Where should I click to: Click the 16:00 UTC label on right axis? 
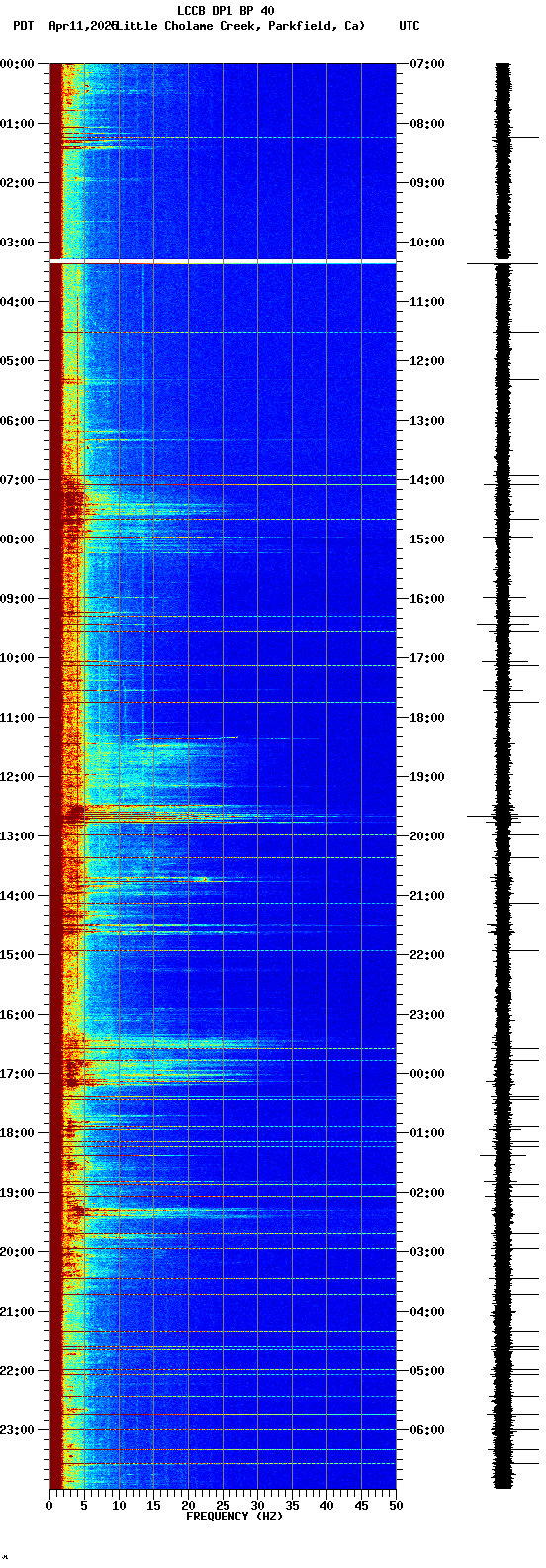(x=427, y=599)
